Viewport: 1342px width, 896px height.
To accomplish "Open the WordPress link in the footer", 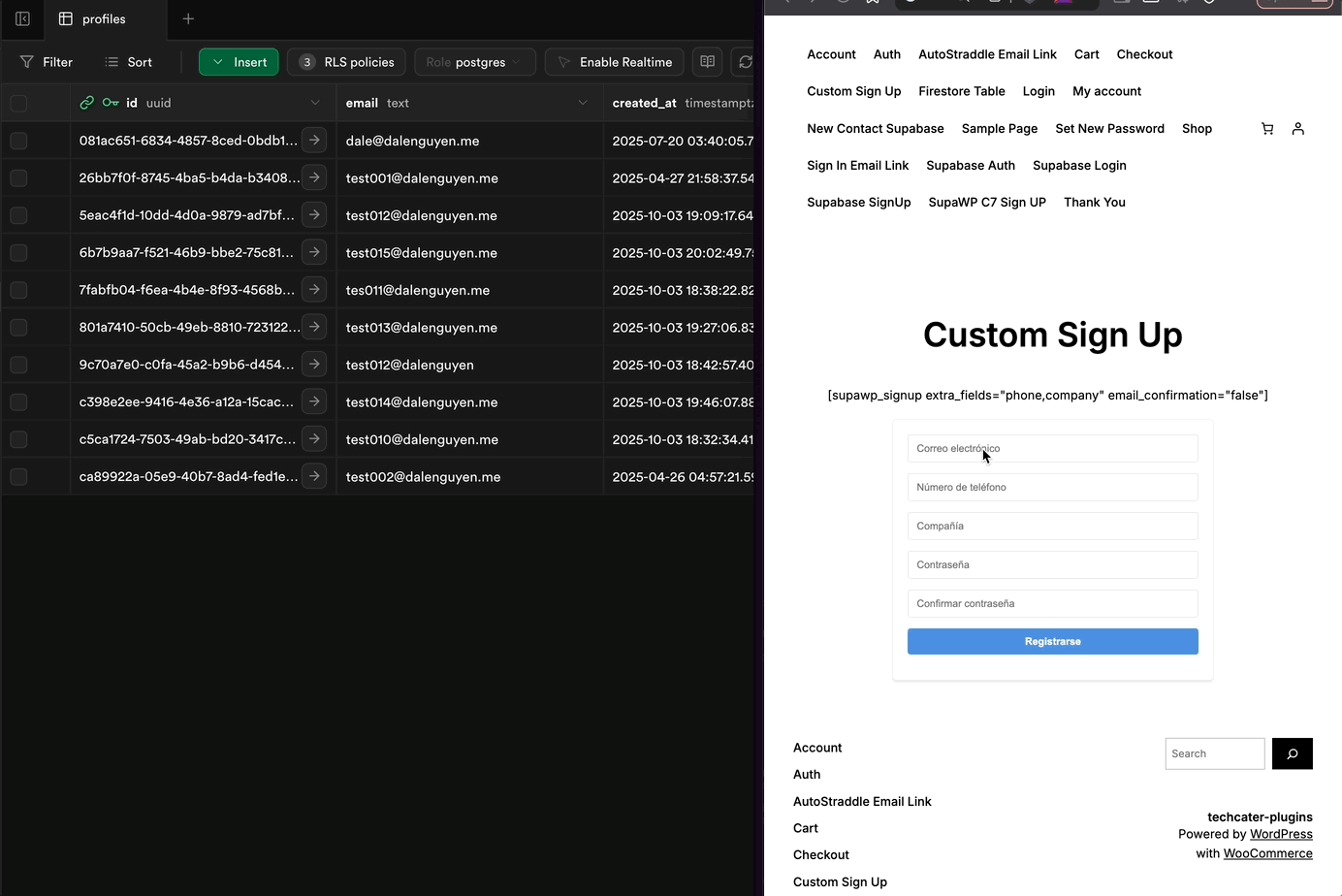I will point(1281,834).
